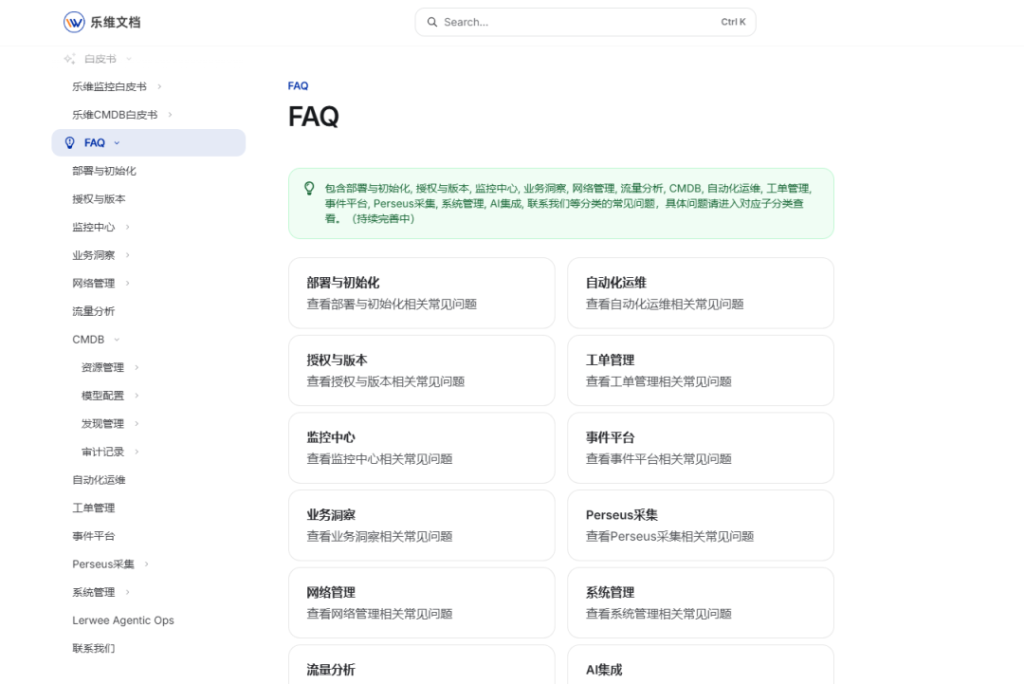Click the search magnifier icon
The width and height of the screenshot is (1024, 684).
[x=432, y=22]
